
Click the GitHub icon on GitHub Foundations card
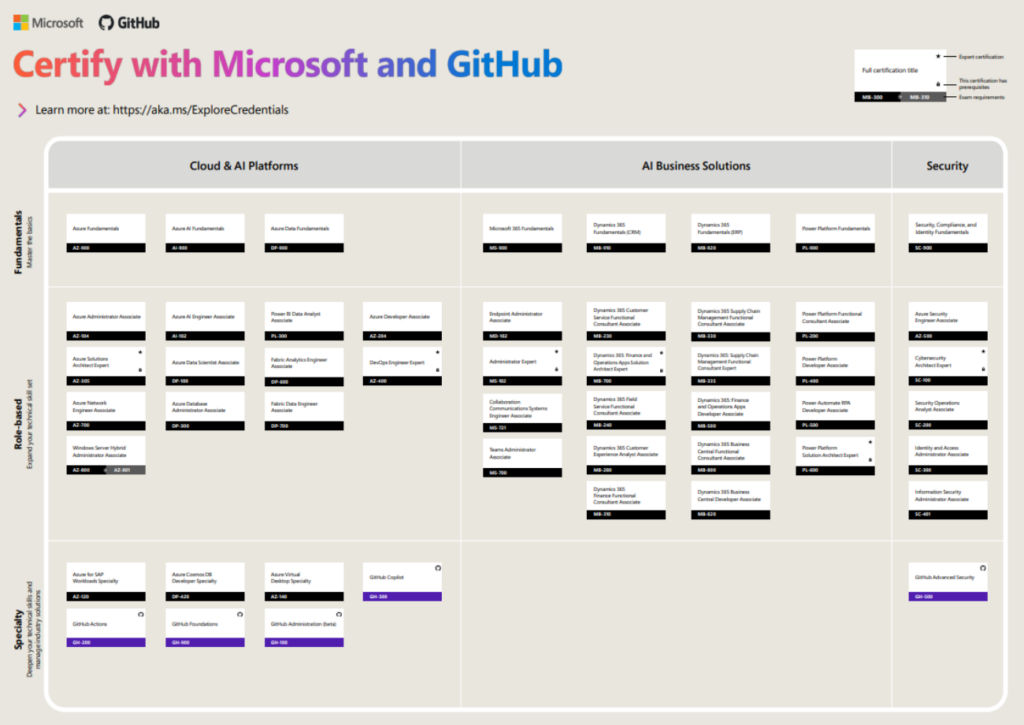(238, 614)
